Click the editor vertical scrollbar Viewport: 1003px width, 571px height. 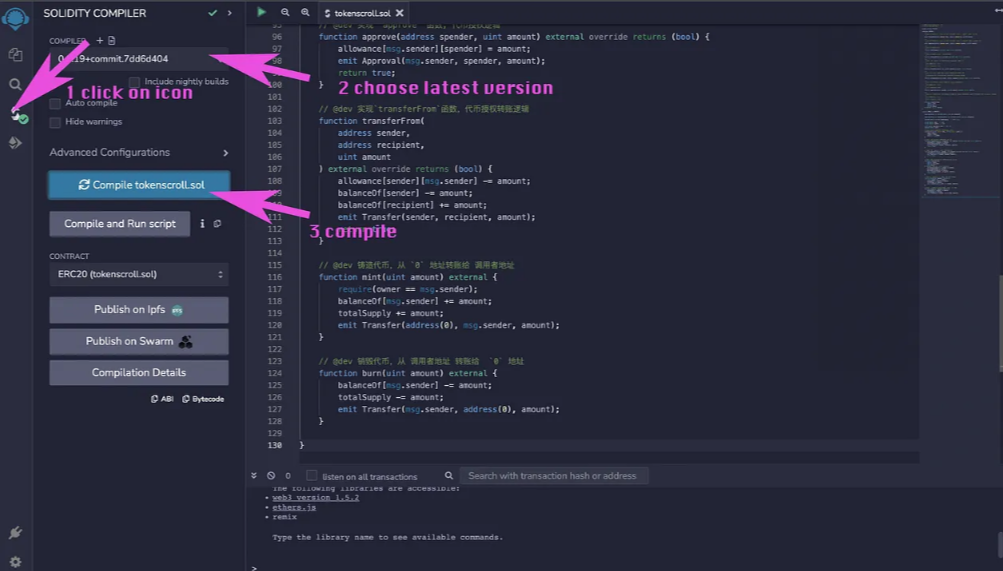coord(1000,323)
